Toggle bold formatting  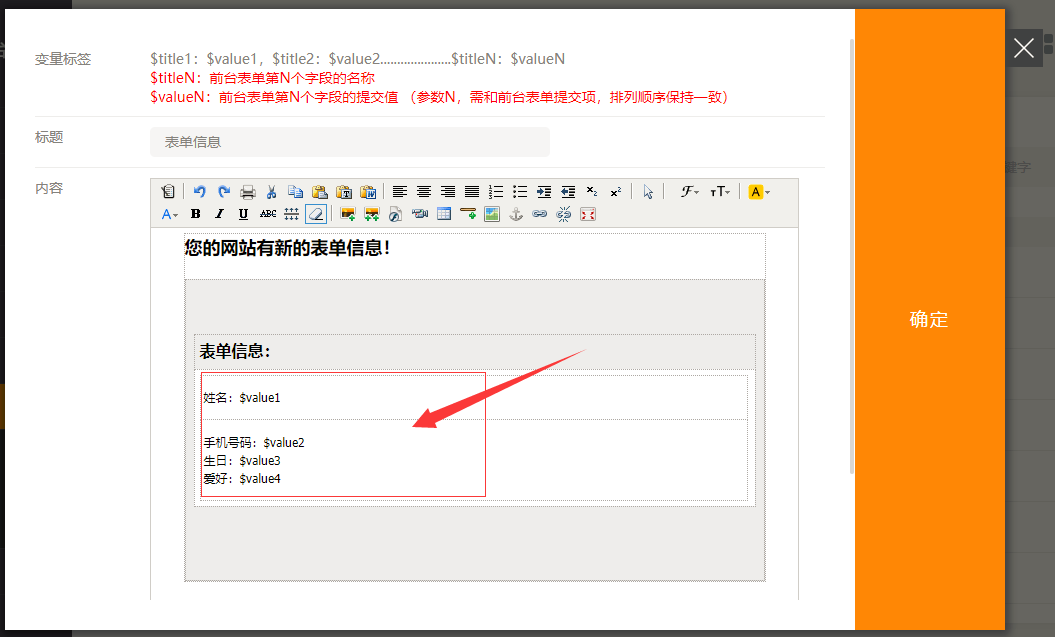(196, 214)
